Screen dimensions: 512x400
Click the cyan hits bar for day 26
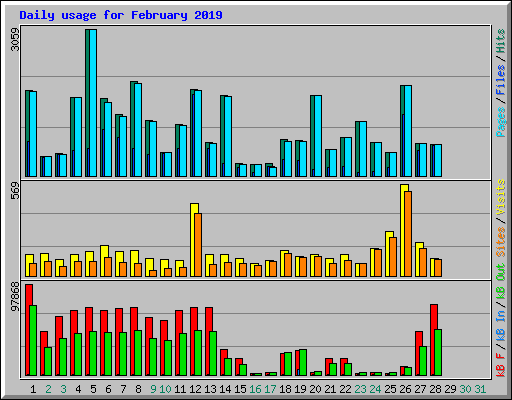point(408,131)
